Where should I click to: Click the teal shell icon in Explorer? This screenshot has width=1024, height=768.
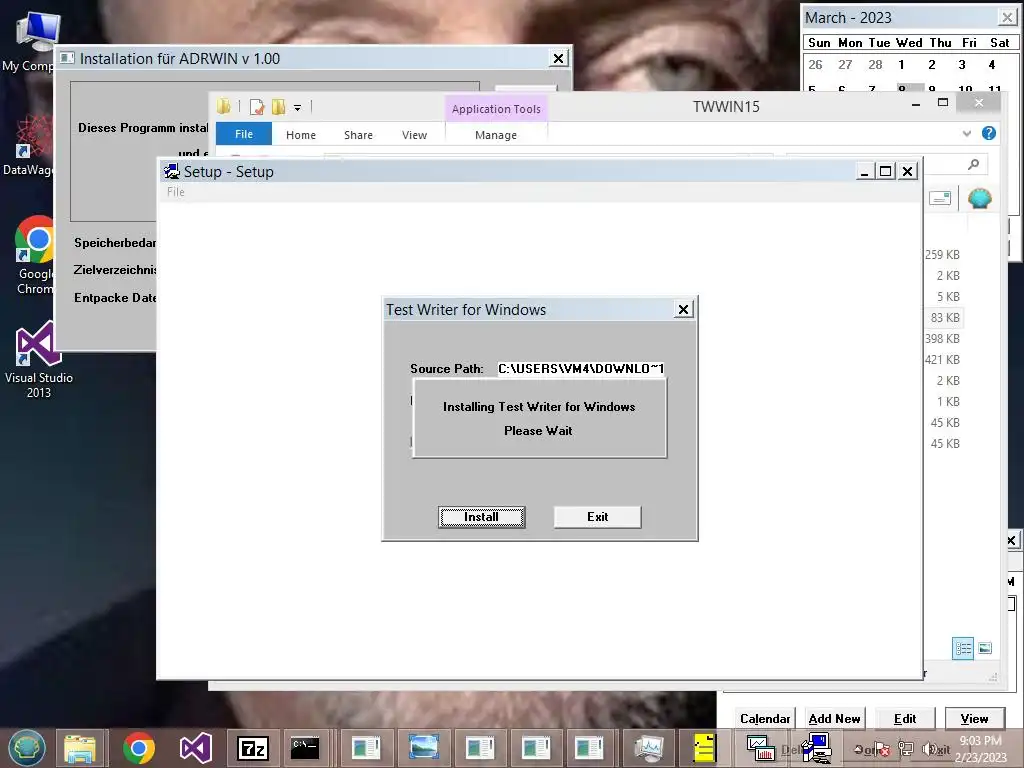[979, 197]
